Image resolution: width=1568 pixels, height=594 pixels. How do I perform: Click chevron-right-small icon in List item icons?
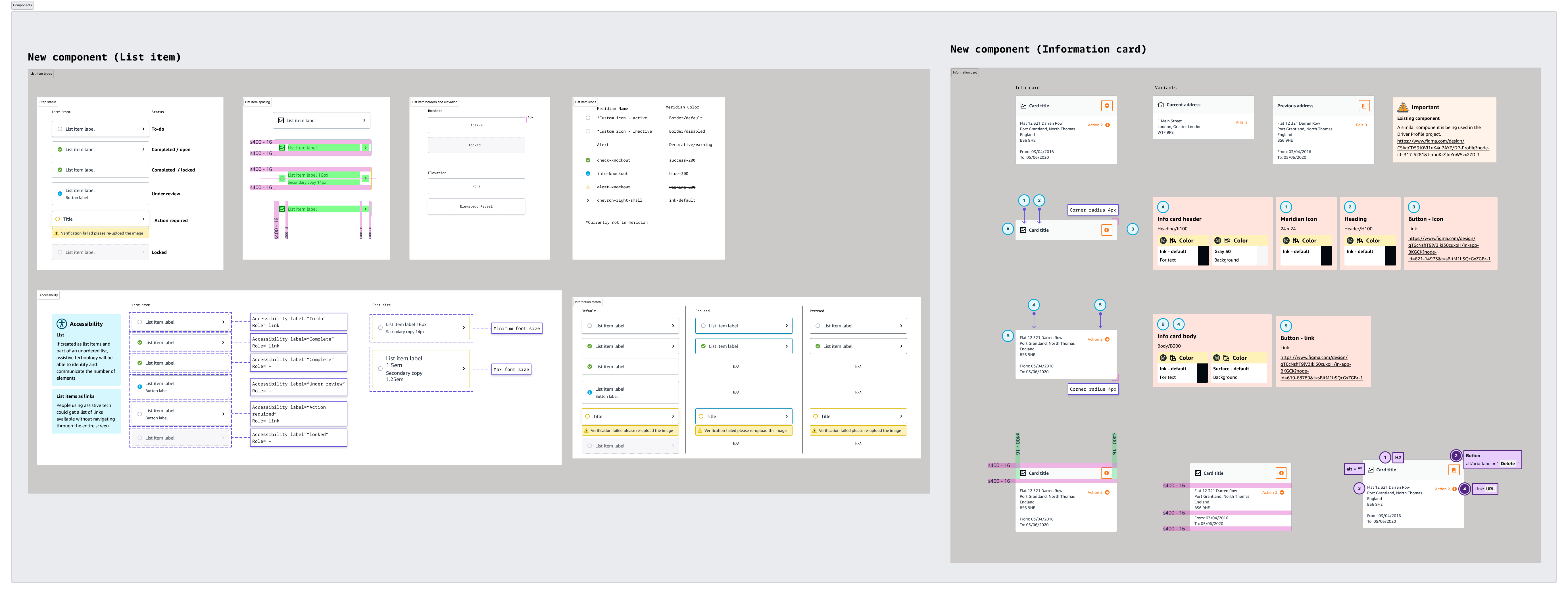tap(588, 200)
